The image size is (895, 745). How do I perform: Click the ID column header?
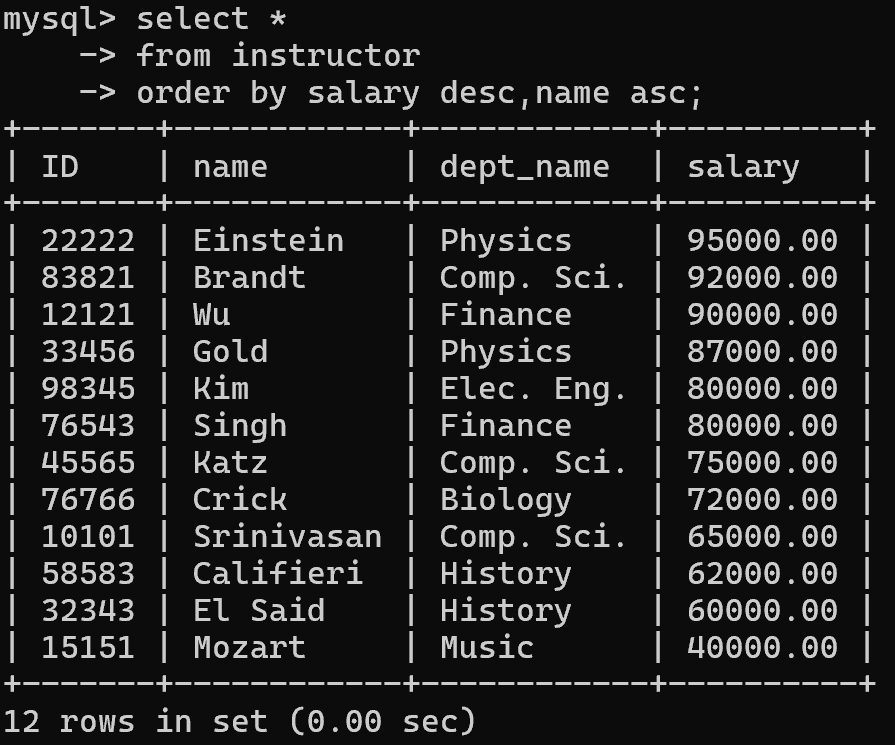click(60, 166)
